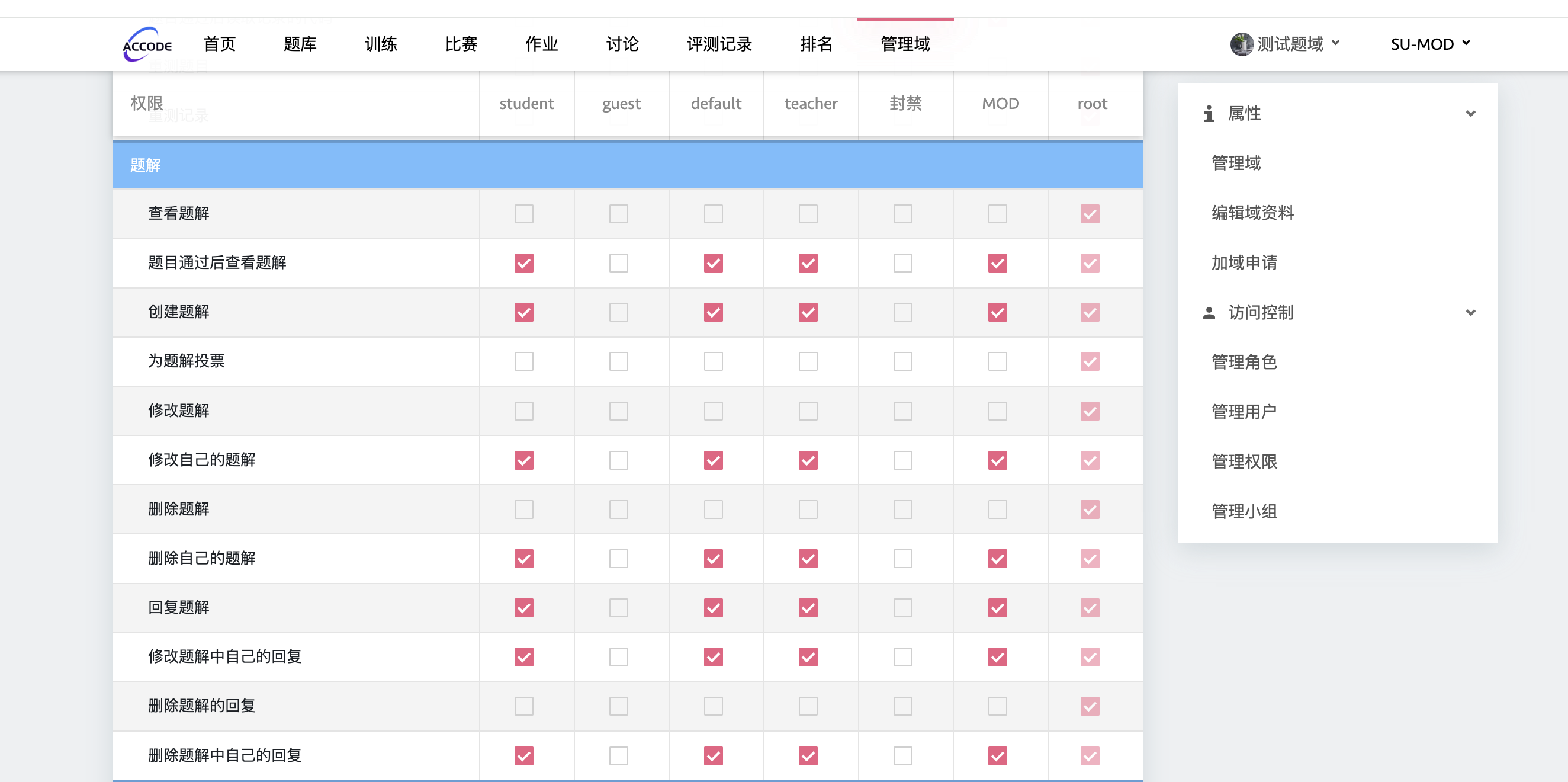Click the 权限 column header
The image size is (1568, 782).
coord(146,104)
